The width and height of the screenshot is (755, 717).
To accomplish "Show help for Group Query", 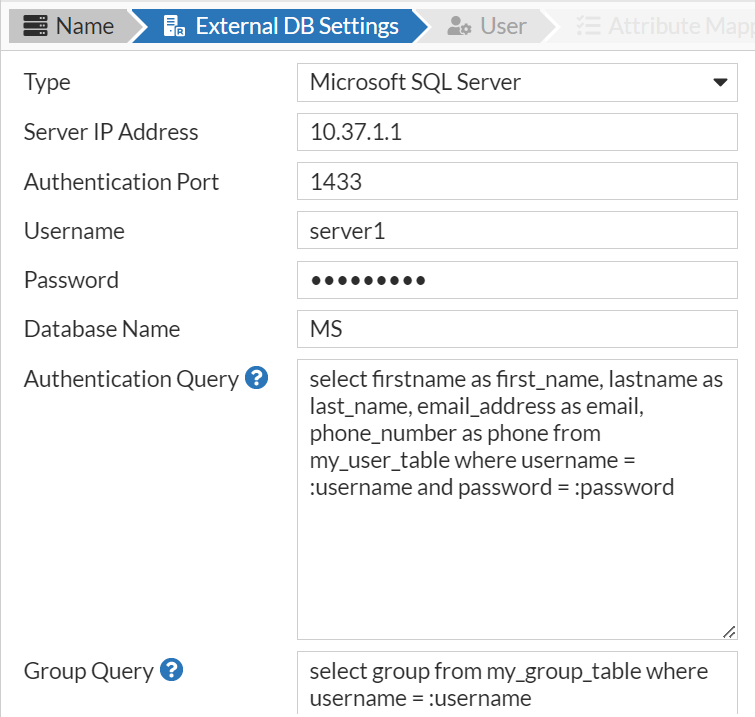I will 171,670.
